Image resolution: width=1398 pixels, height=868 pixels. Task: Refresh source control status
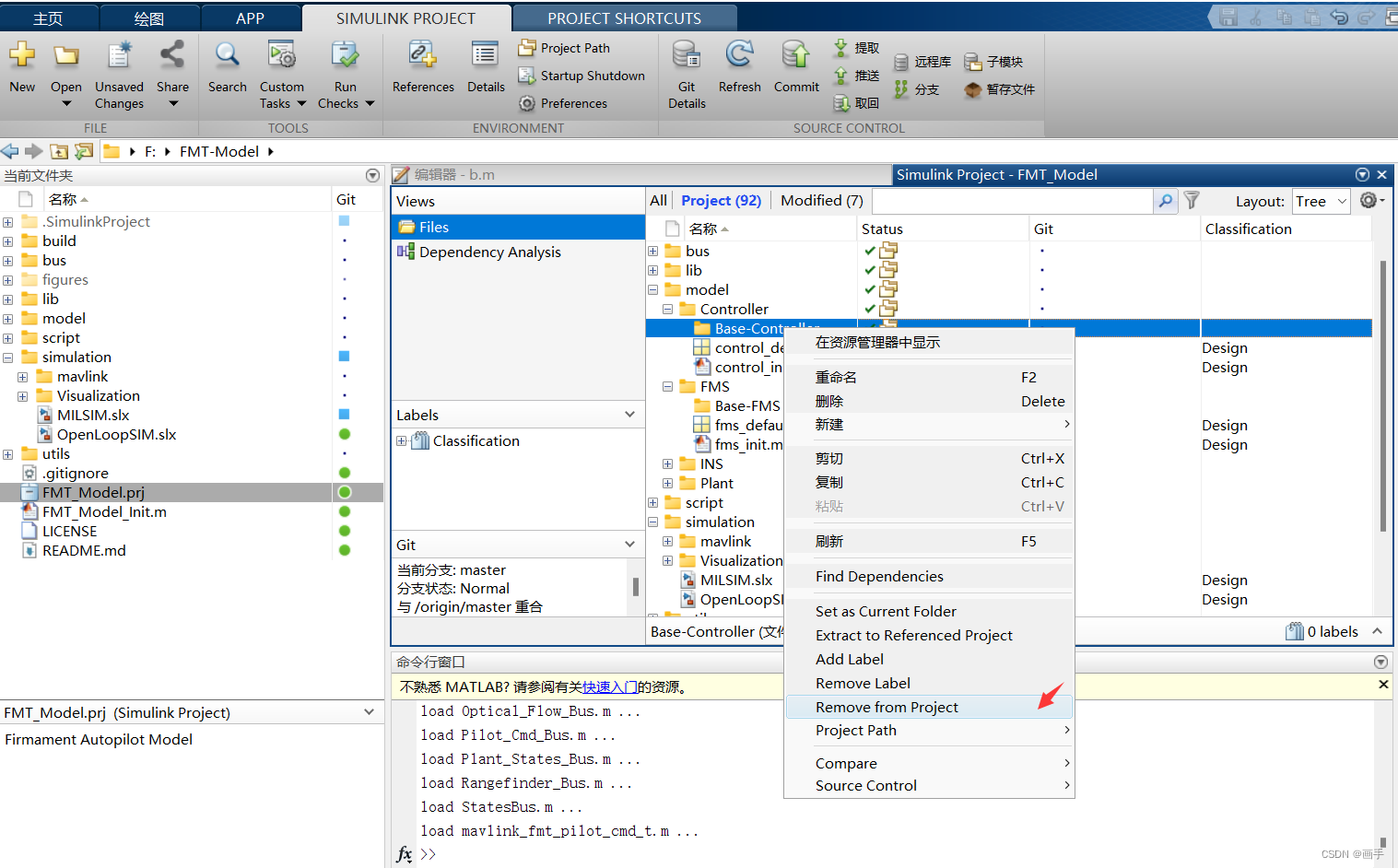(x=739, y=55)
